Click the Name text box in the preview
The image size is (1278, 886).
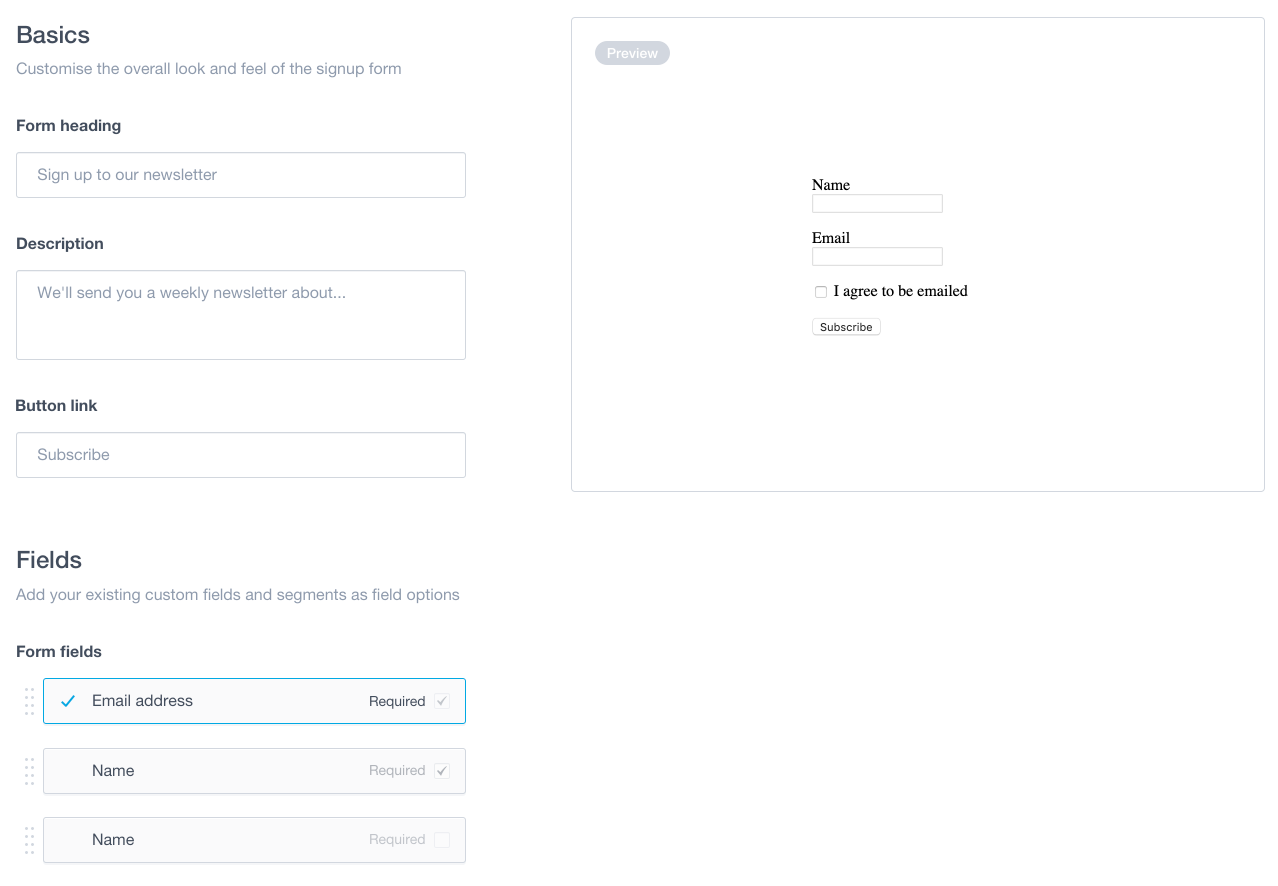877,203
